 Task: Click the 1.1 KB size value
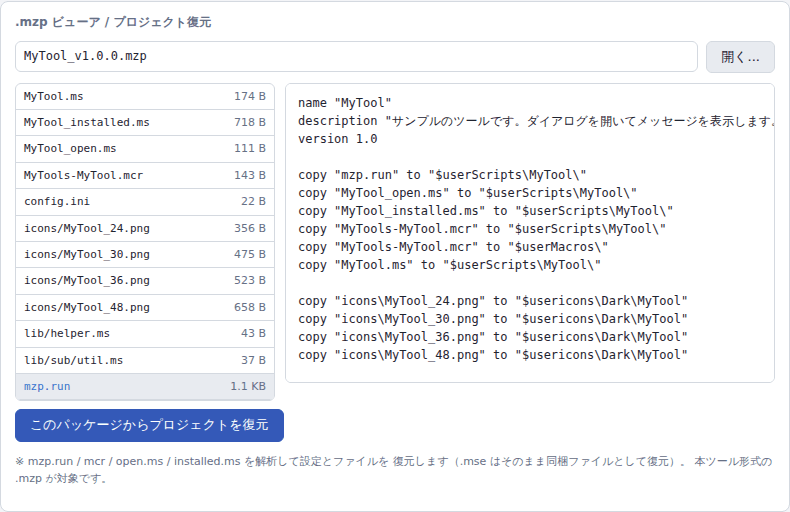click(248, 387)
